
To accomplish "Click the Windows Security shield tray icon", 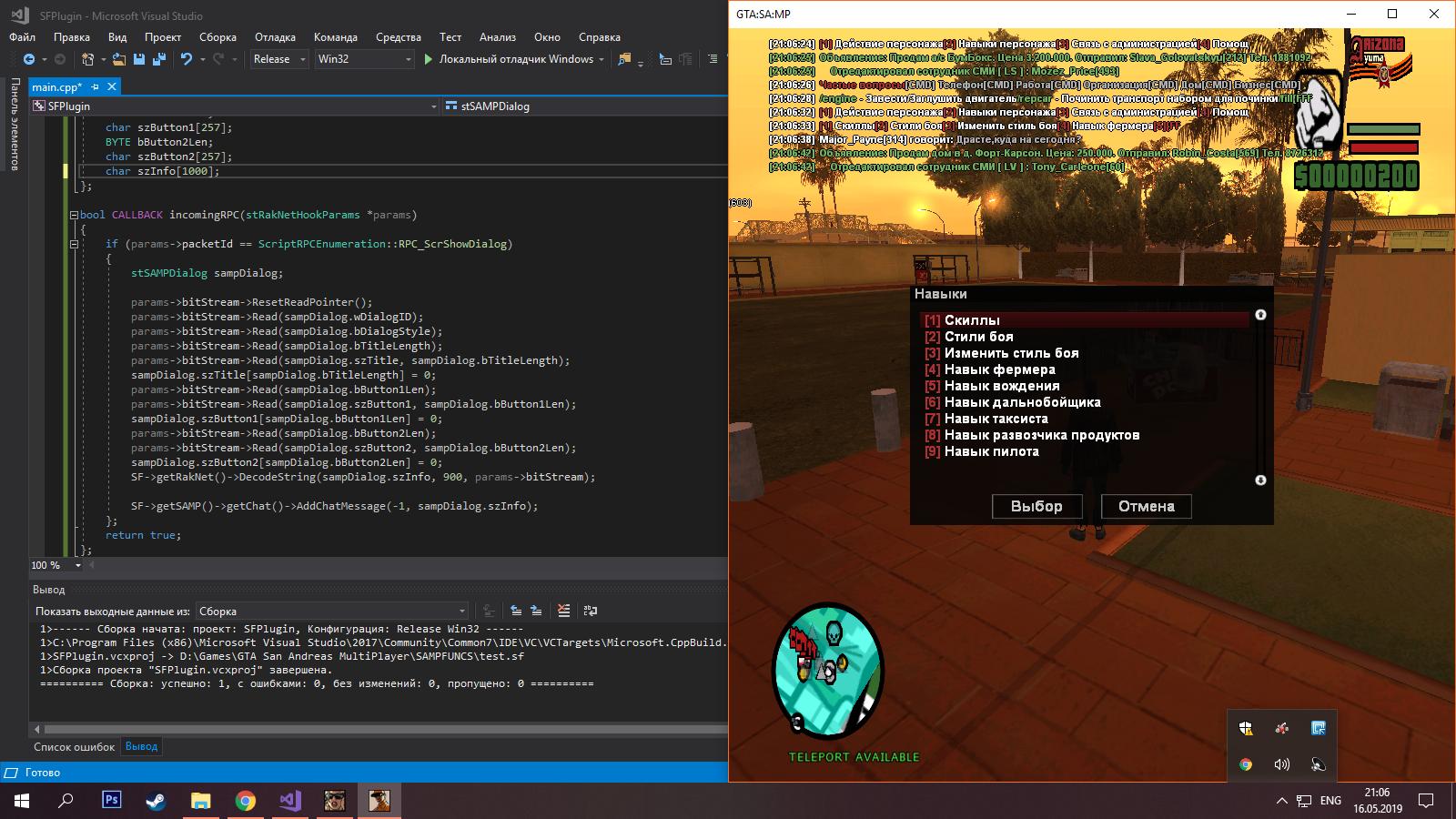I will click(1246, 728).
